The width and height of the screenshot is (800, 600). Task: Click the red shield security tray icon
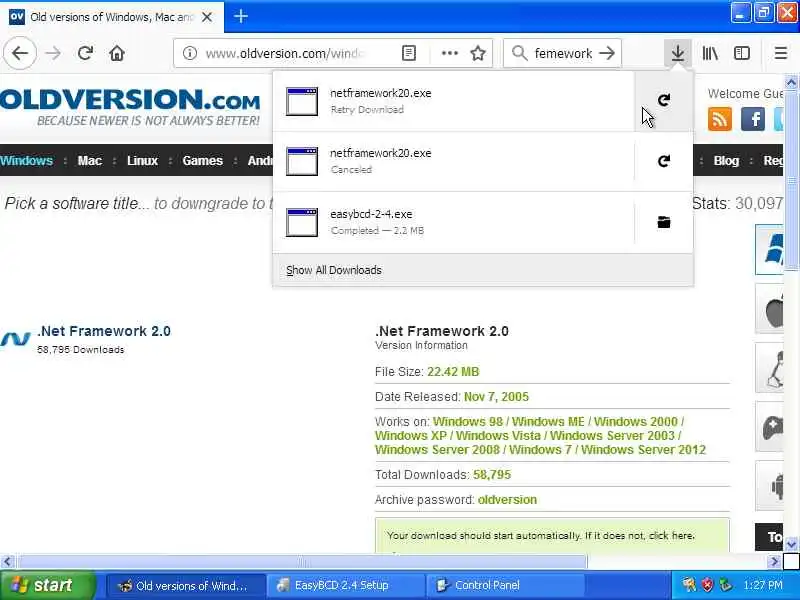[x=707, y=585]
